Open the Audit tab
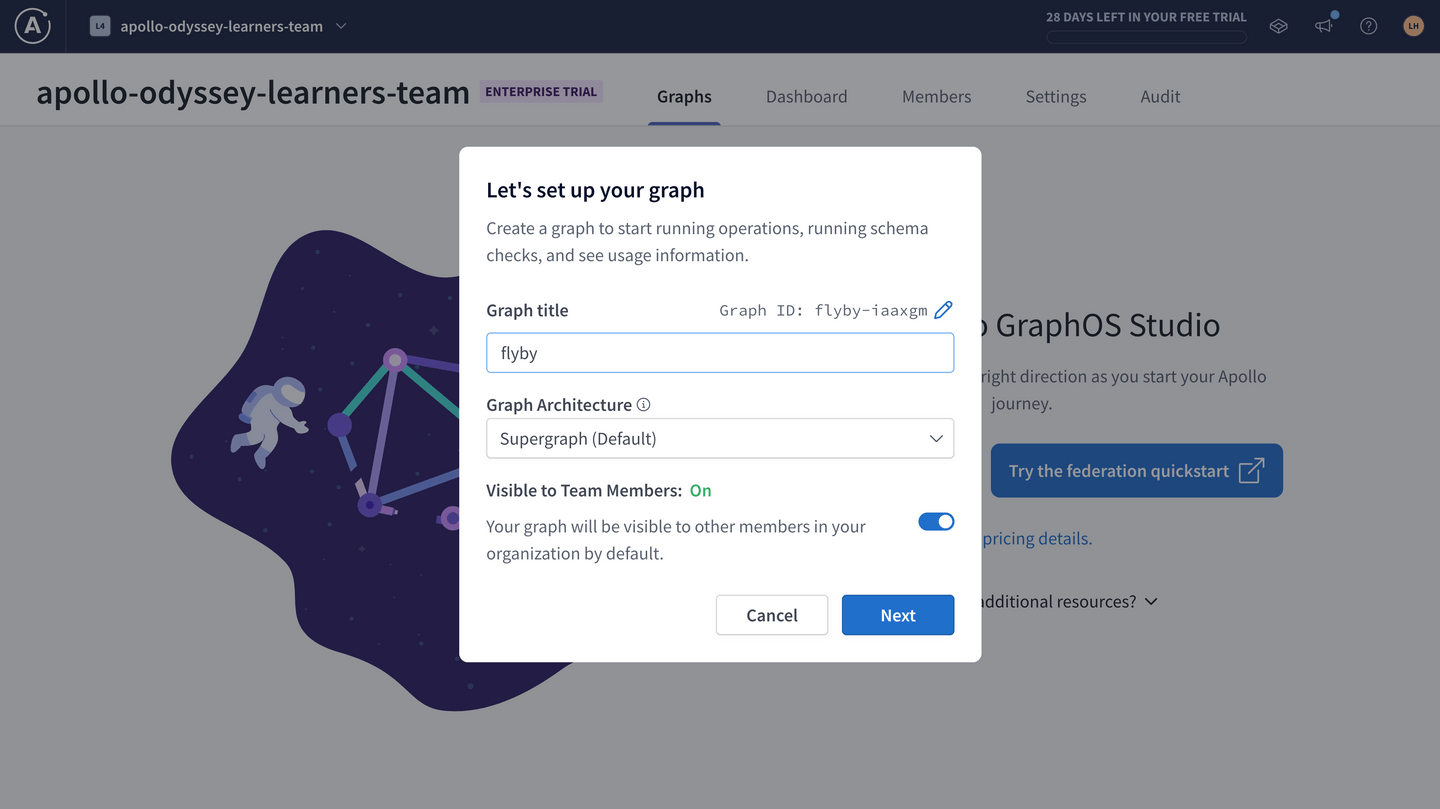Viewport: 1440px width, 809px height. [1160, 96]
